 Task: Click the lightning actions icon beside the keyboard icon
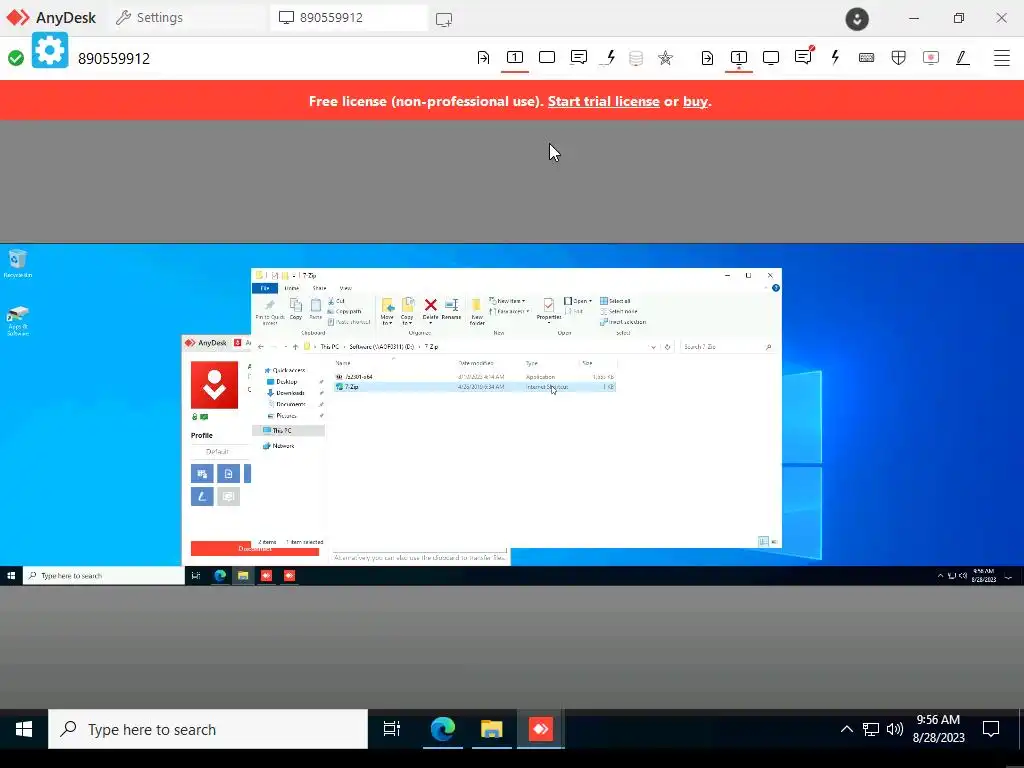pyautogui.click(x=835, y=58)
